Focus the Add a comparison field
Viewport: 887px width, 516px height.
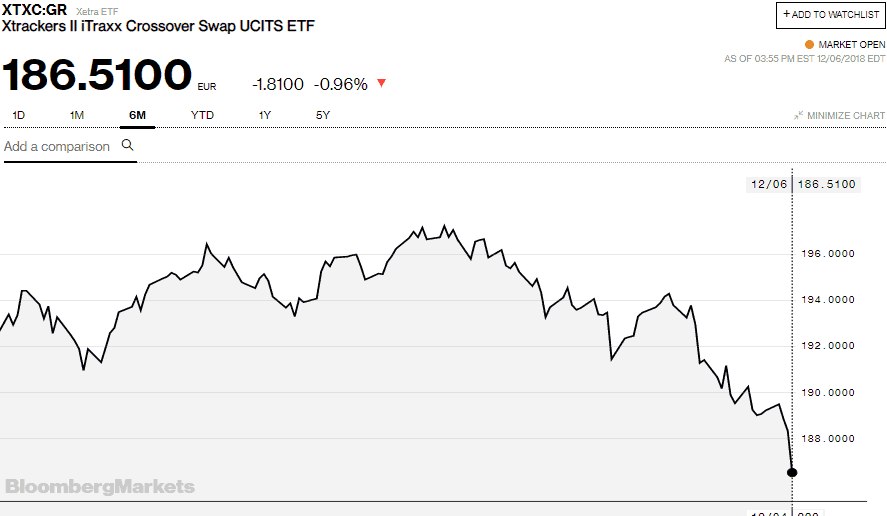pos(57,146)
